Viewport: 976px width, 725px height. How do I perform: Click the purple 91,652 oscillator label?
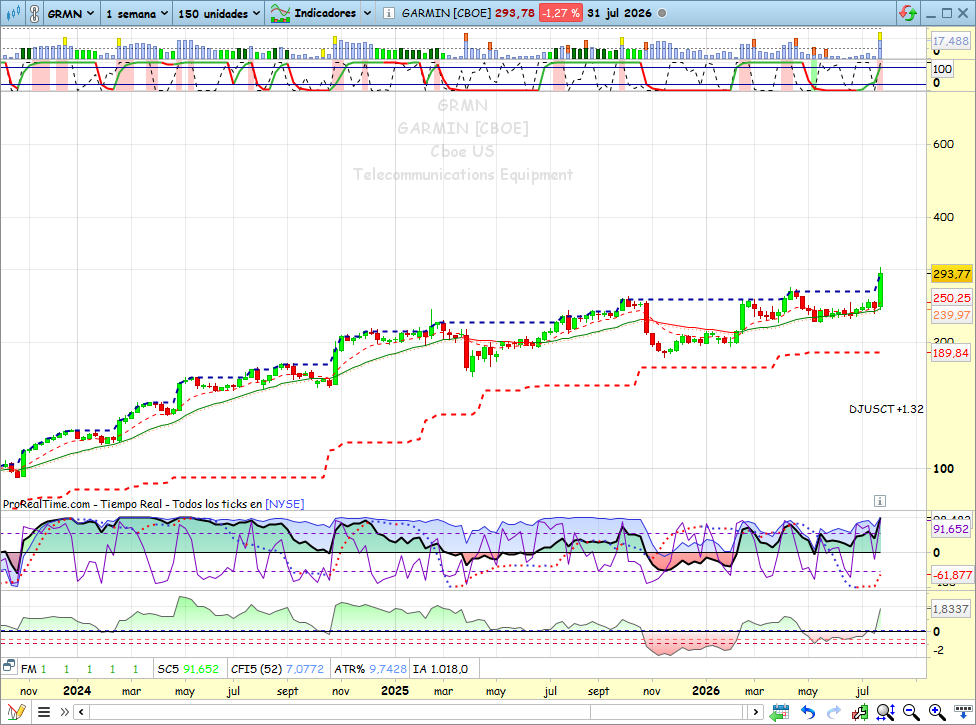point(950,529)
